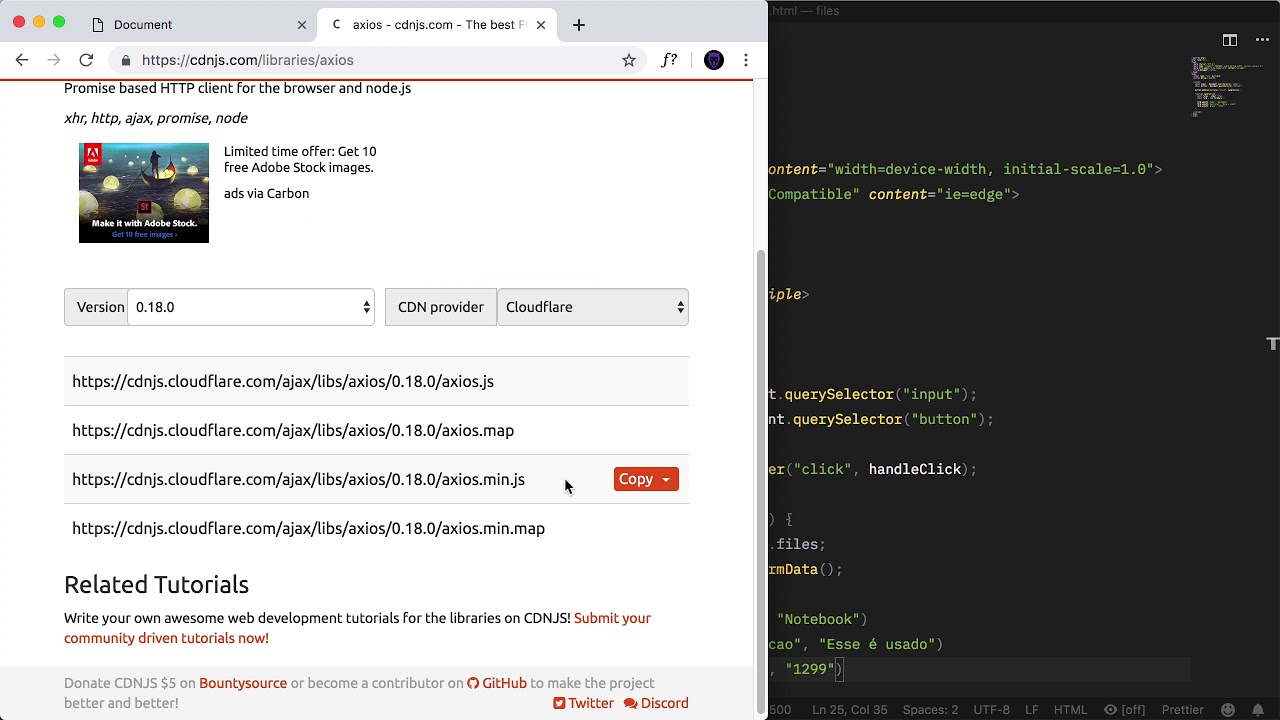Go back using the browser back arrow
The image size is (1280, 720).
(22, 60)
